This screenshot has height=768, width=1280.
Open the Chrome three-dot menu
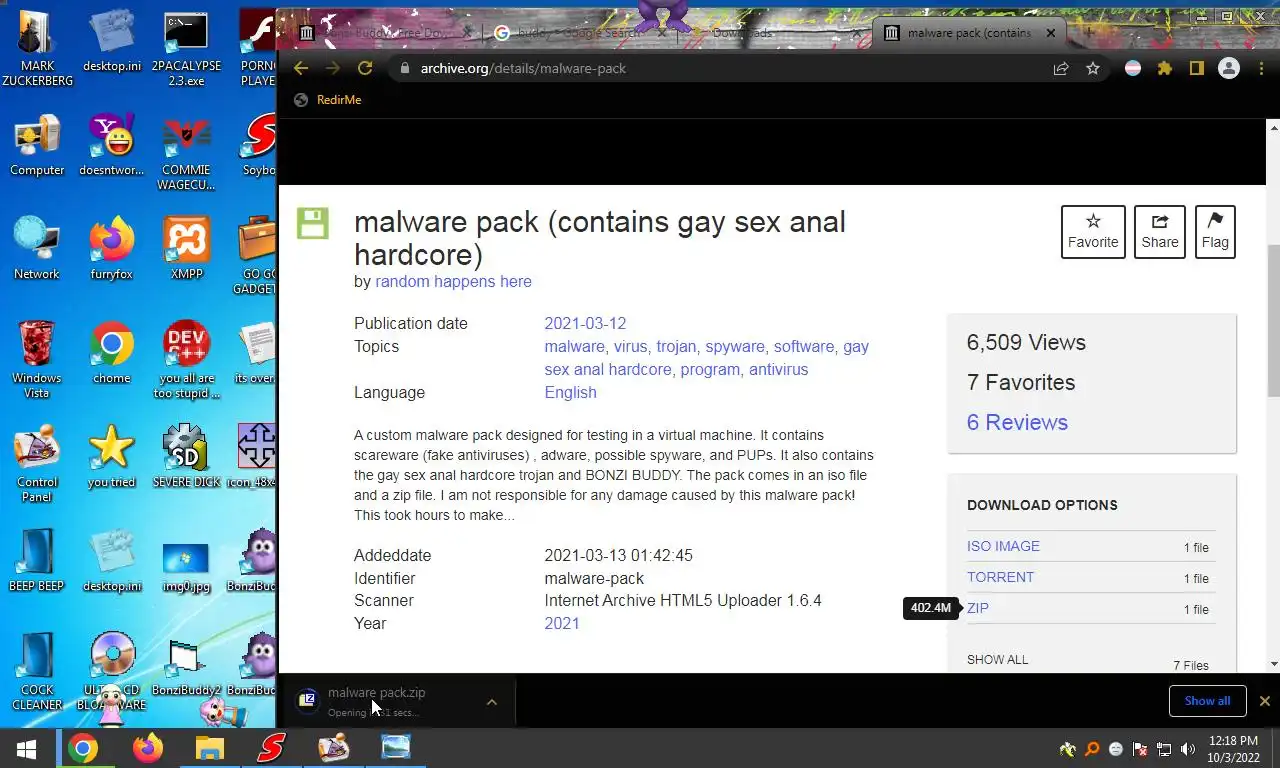tap(1260, 68)
